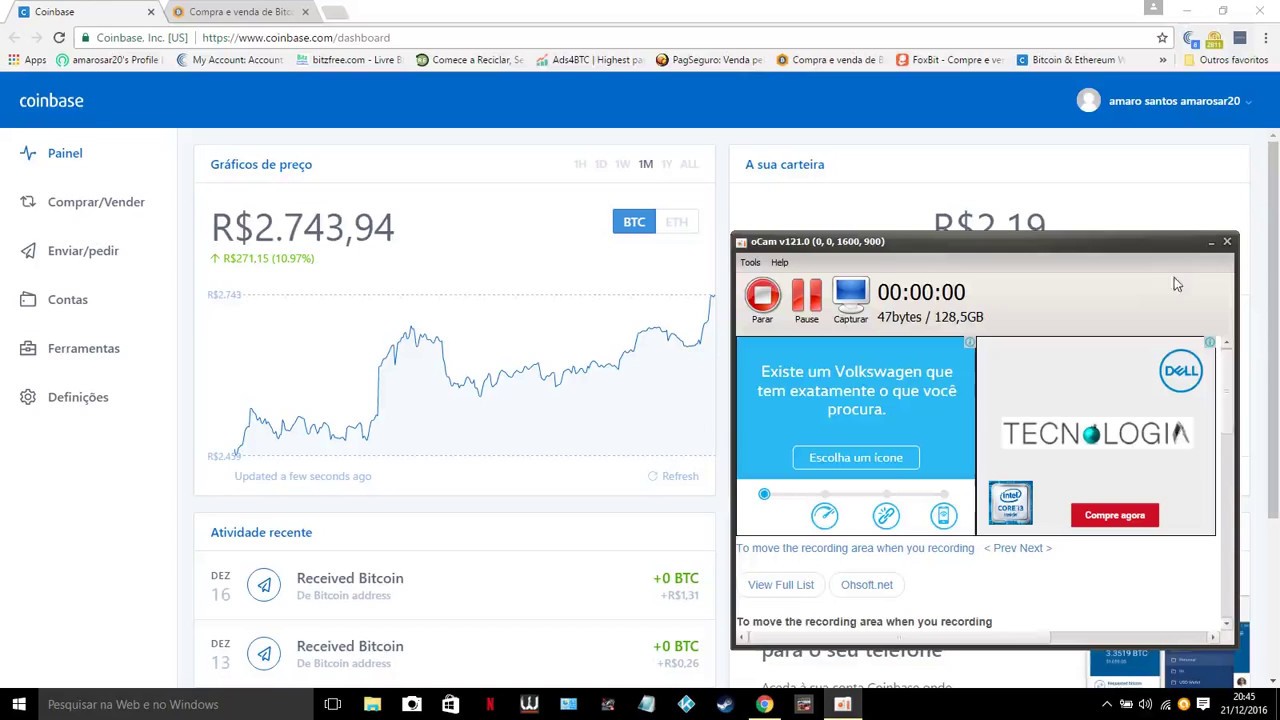Screen dimensions: 1280x720
Task: Open the Outros favoritos bookmarks folder
Action: [x=1225, y=60]
